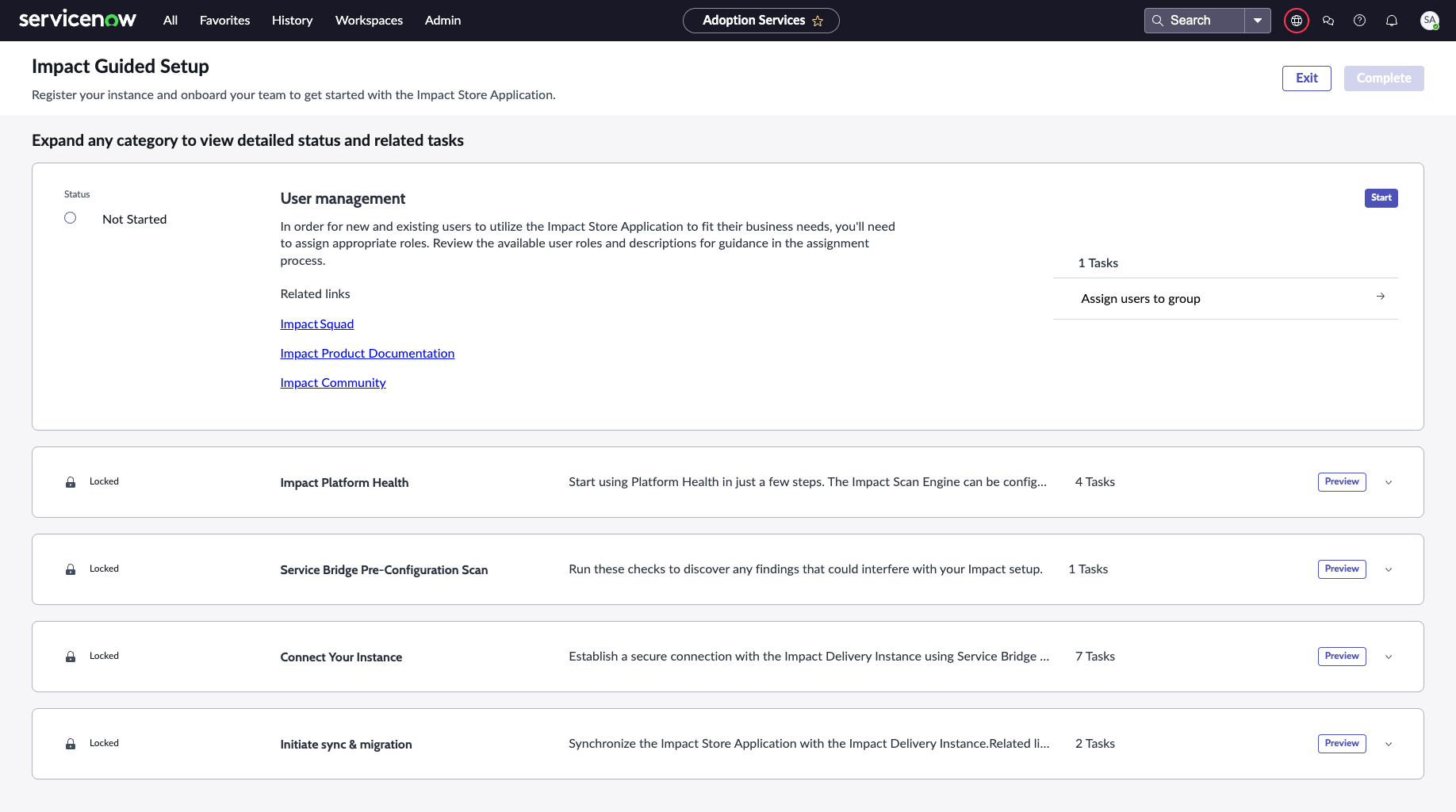Click the Adoption Services pill
Screen dimensions: 1456x812
click(761, 21)
